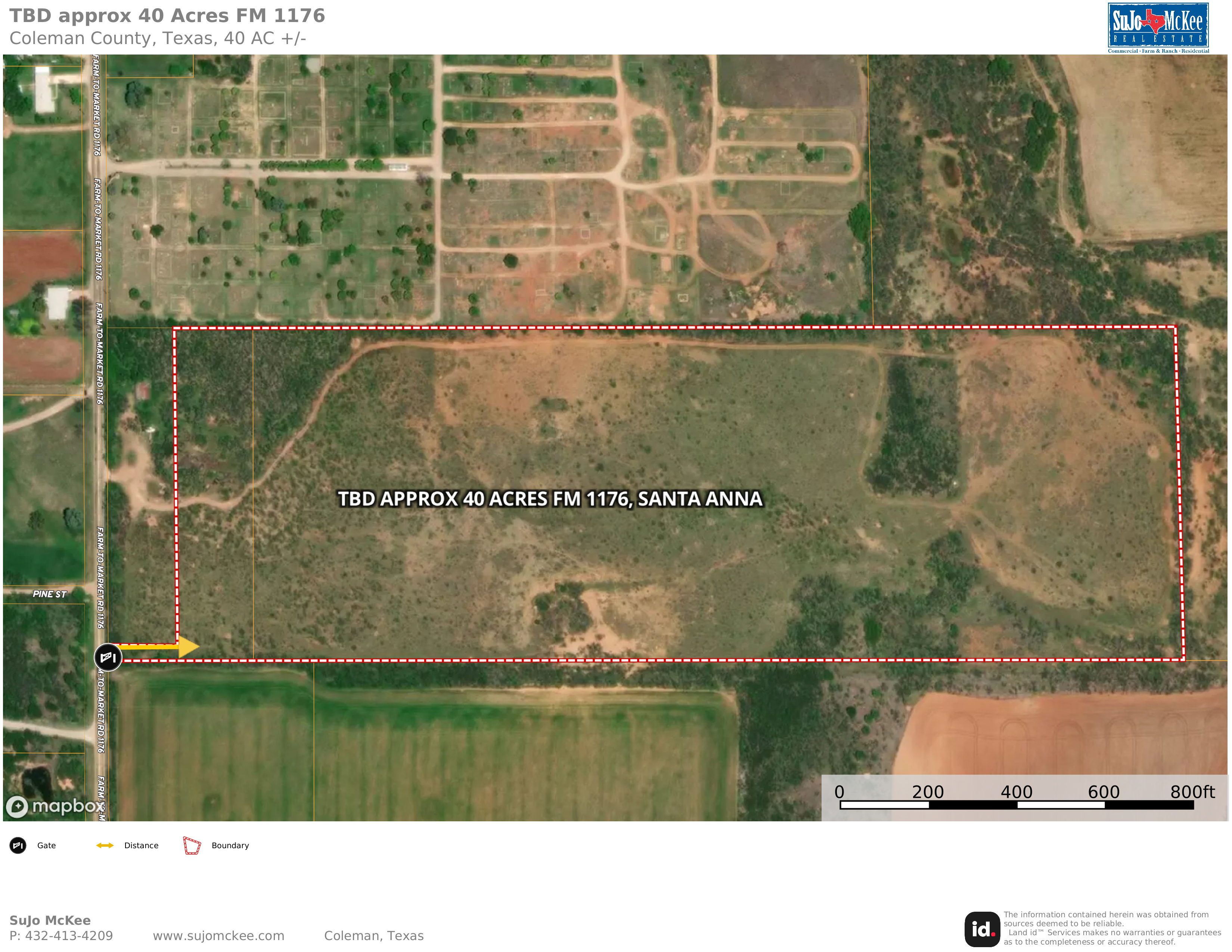1232x952 pixels.
Task: Click the disclaimer text beside id logo
Action: [1111, 928]
